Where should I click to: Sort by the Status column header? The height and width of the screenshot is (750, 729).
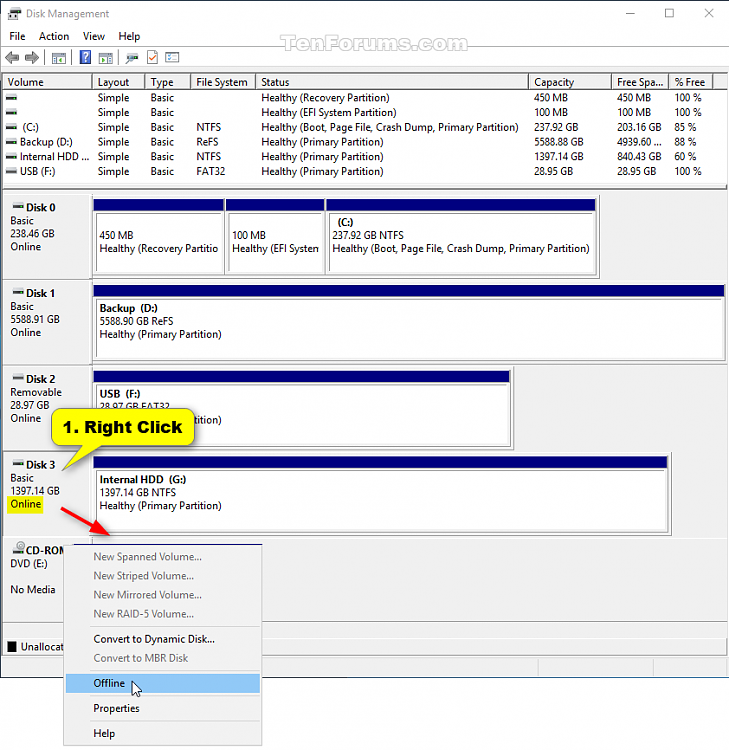click(x=392, y=82)
